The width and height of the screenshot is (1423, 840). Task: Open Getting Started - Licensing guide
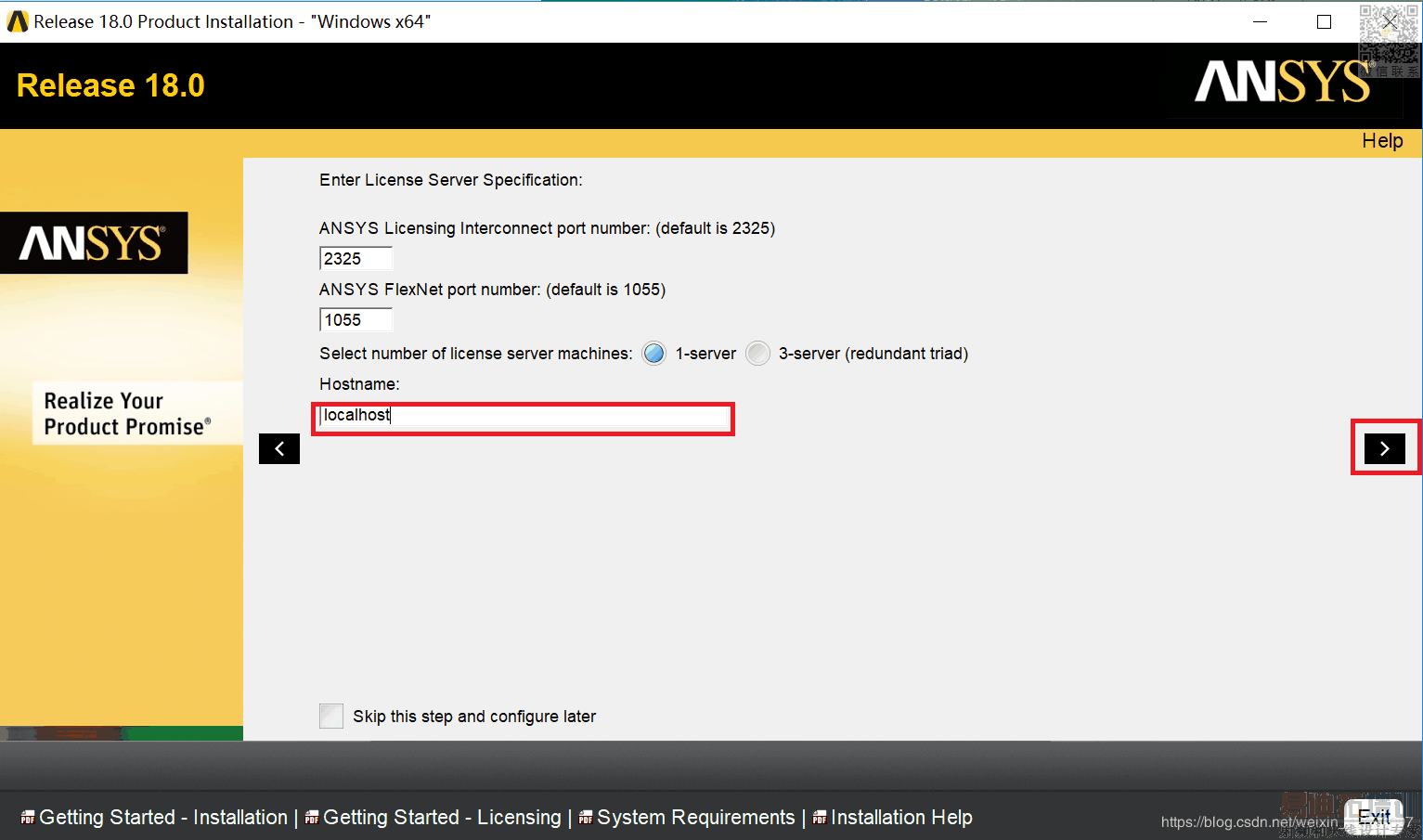(442, 818)
